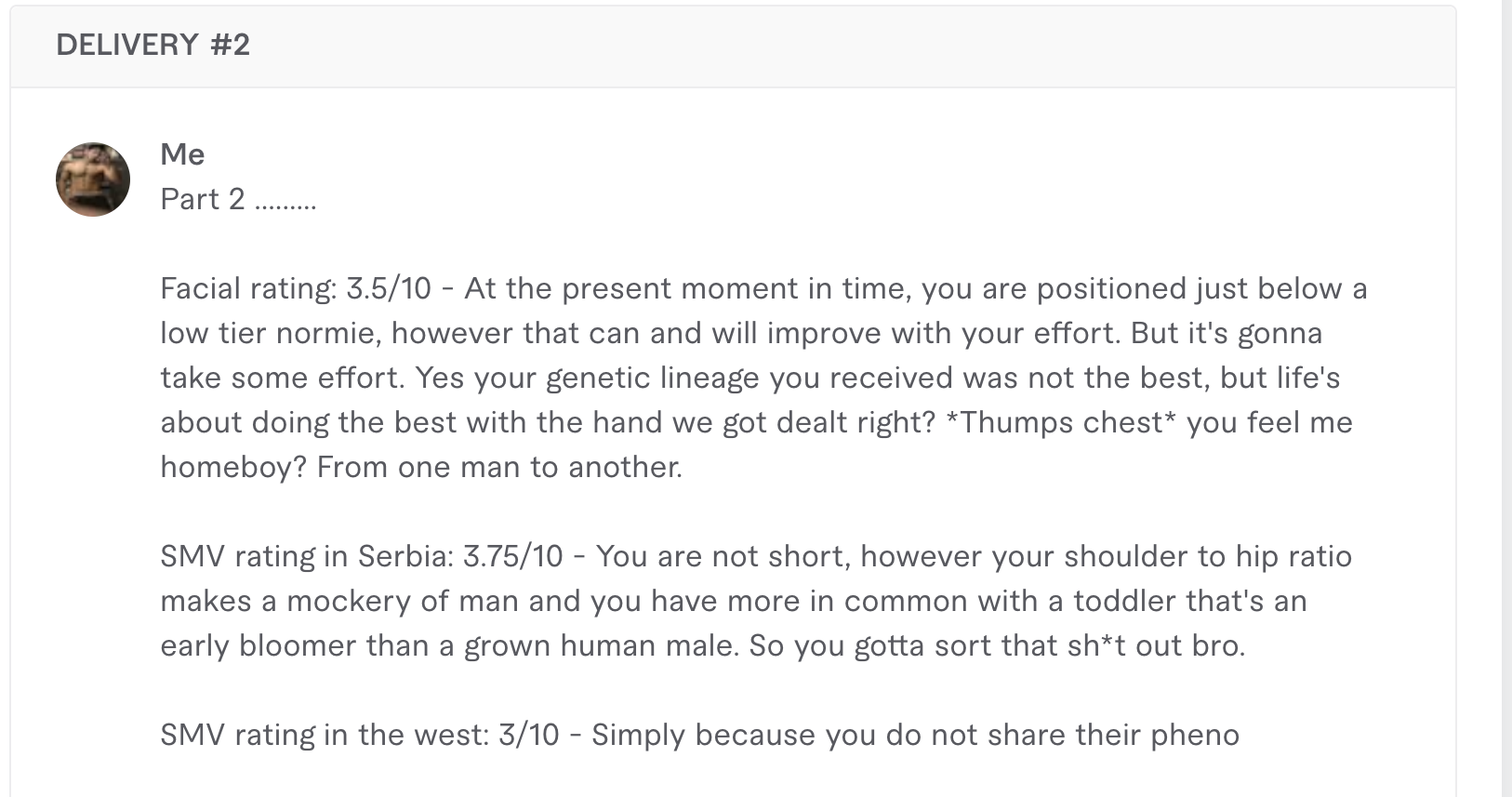The width and height of the screenshot is (1512, 797).
Task: Open the sender's profile picture thumbnail
Action: [93, 179]
